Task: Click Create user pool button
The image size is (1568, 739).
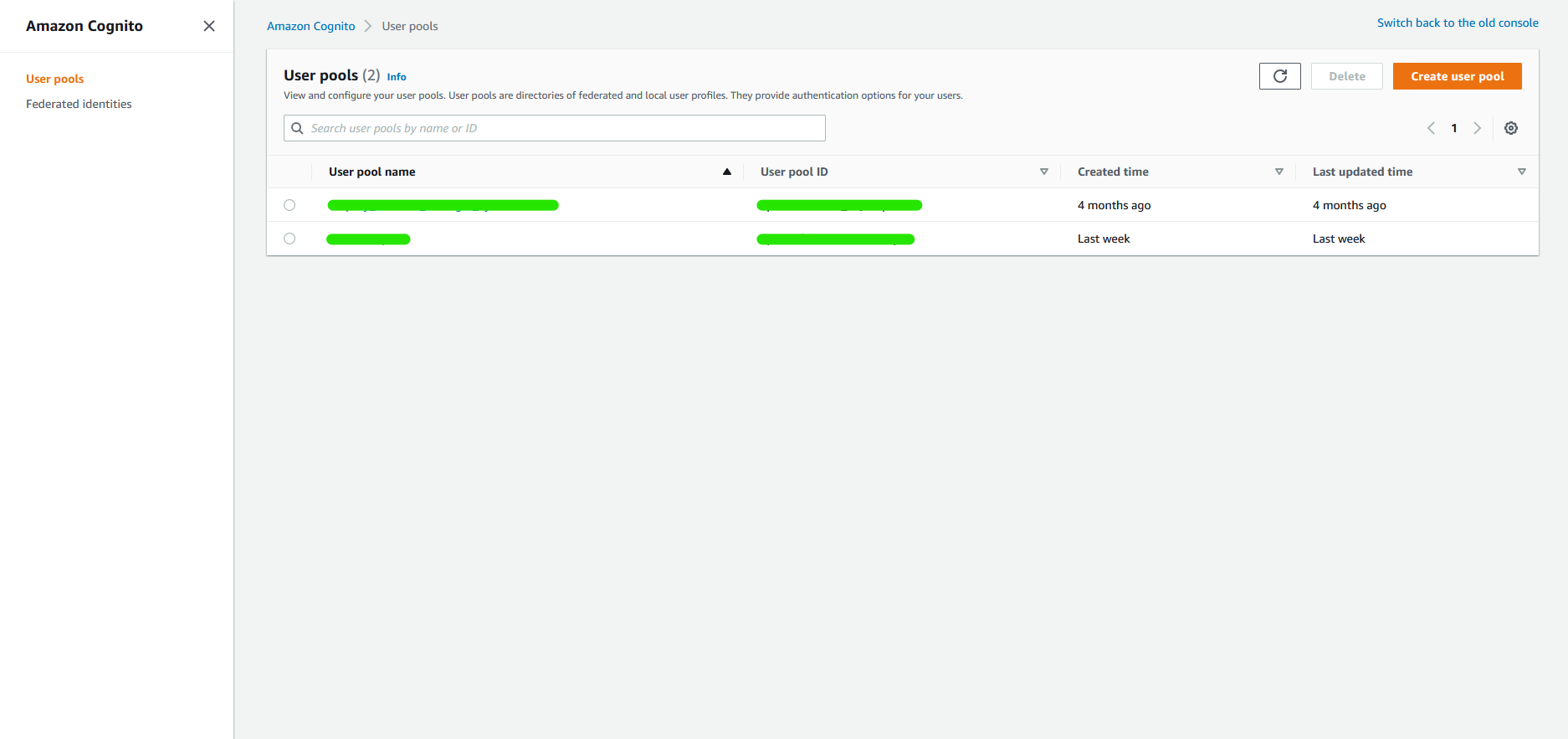Action: [x=1457, y=76]
